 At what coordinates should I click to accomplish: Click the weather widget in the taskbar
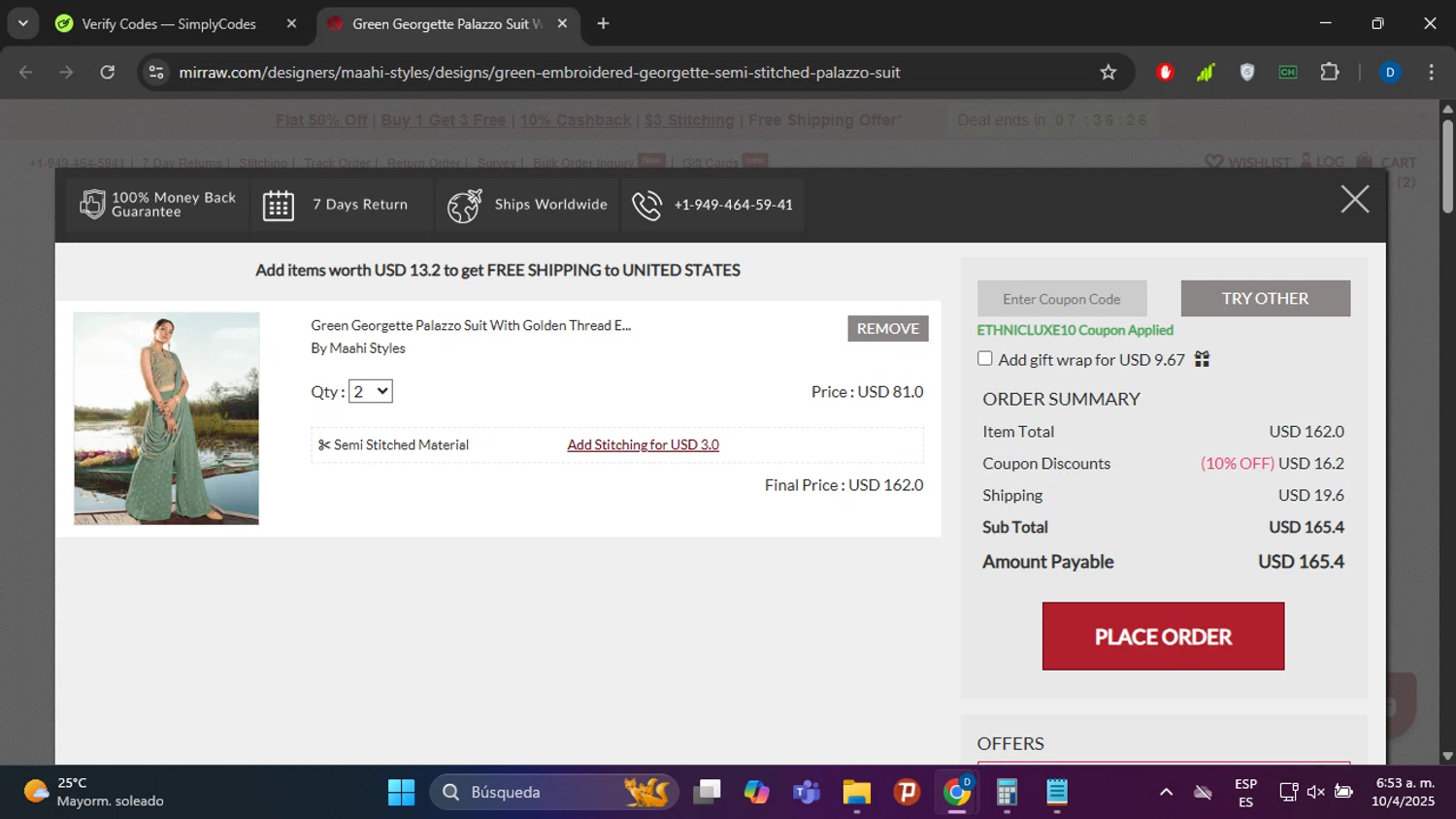(94, 792)
